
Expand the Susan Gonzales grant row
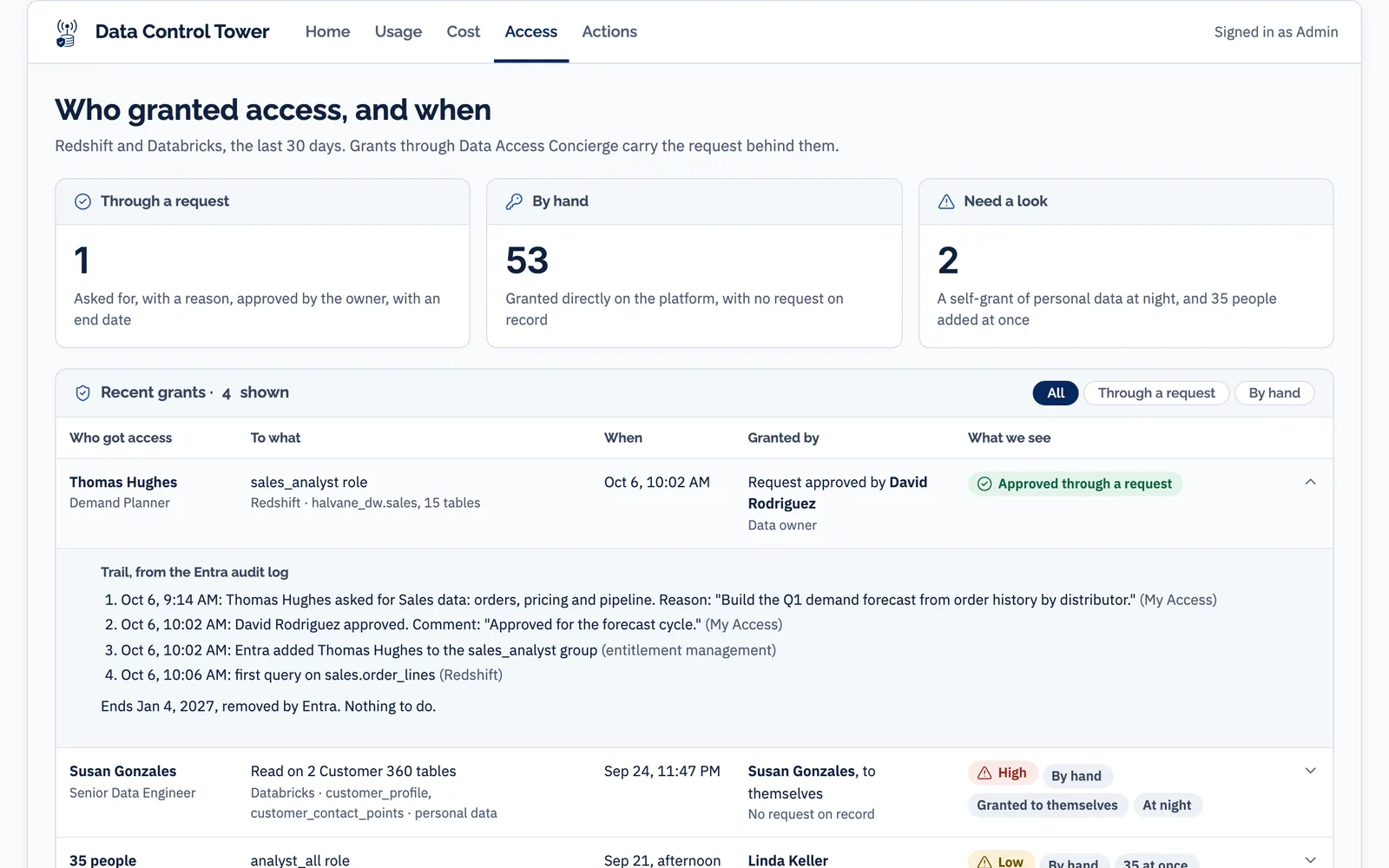click(1311, 771)
